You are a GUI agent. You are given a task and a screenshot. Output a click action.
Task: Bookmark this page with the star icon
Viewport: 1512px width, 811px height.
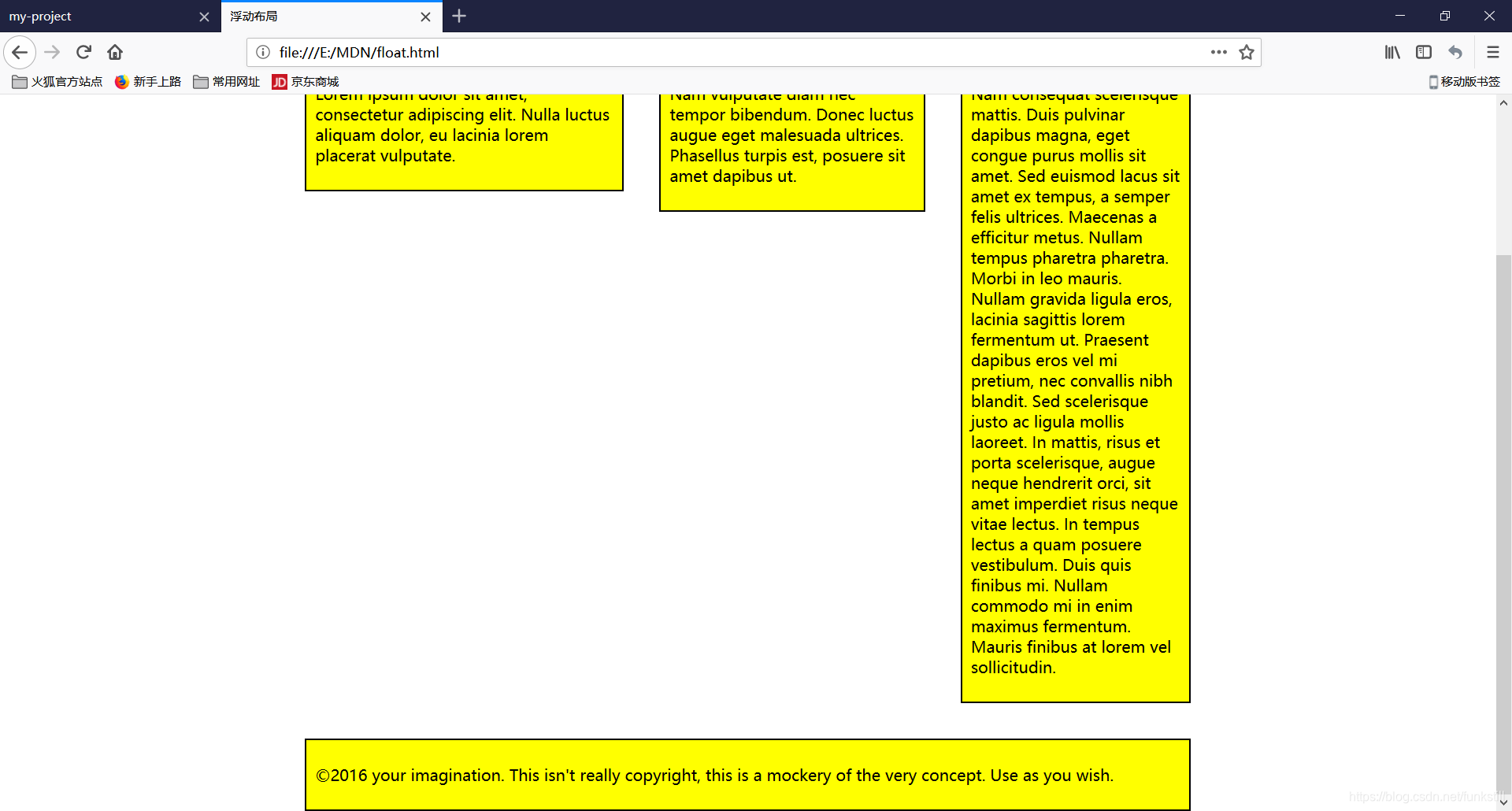point(1247,53)
